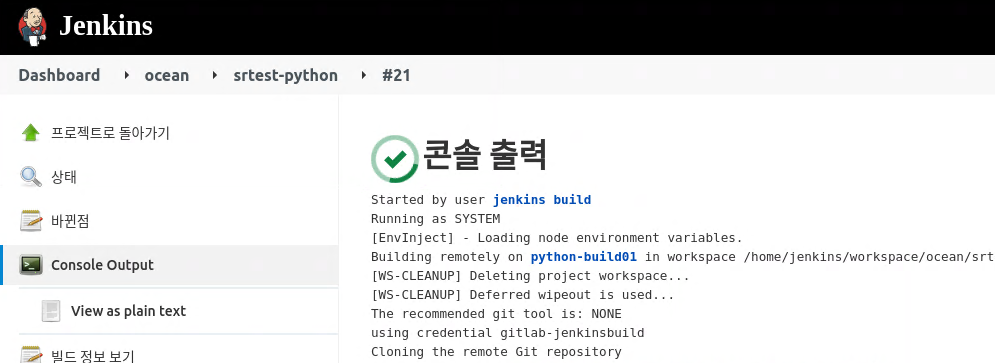Image resolution: width=995 pixels, height=363 pixels.
Task: Click 'using credential gitlab-jenkinsbuild' line
Action: (x=508, y=333)
